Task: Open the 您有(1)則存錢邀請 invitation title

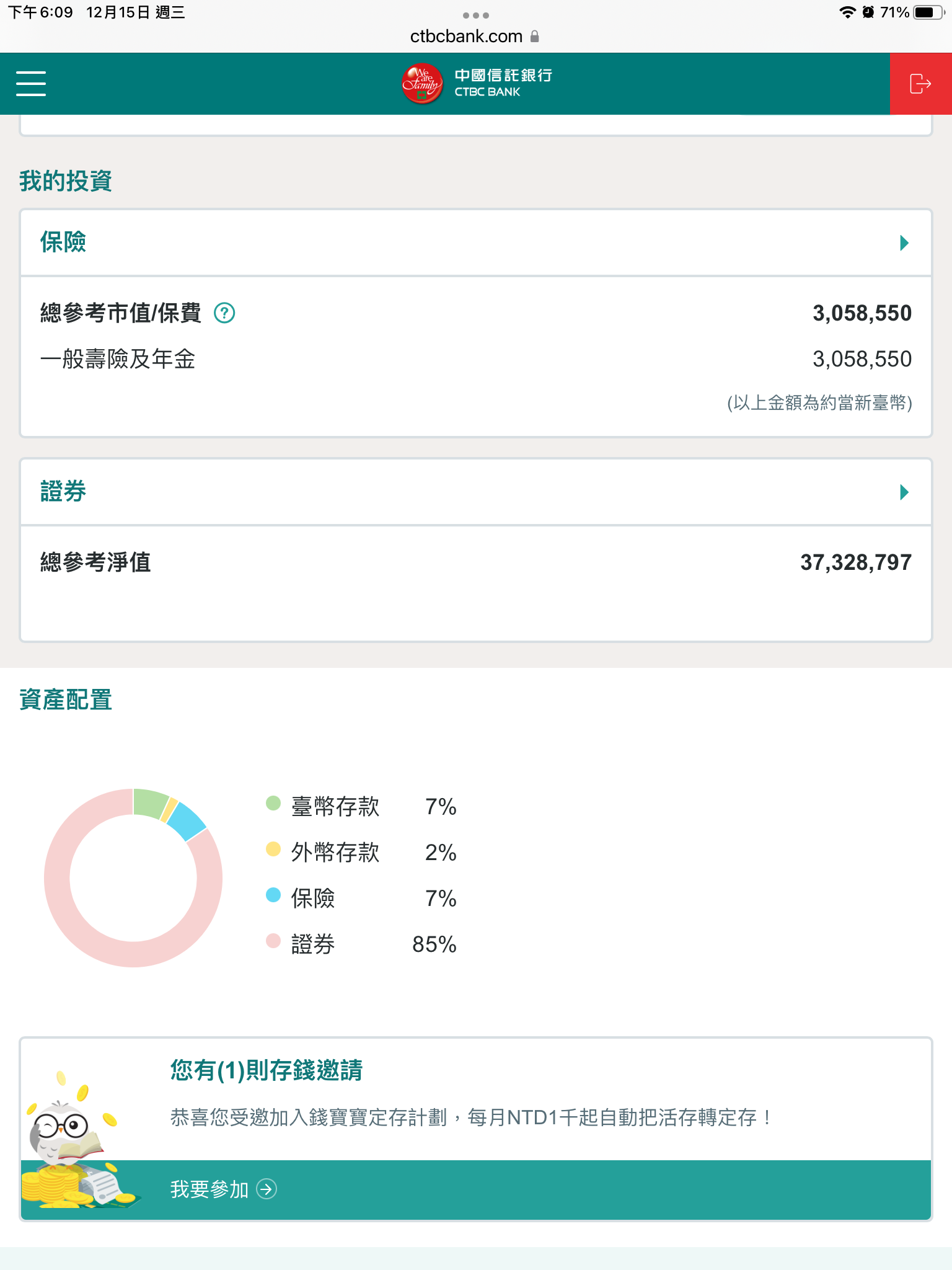Action: pos(267,1070)
